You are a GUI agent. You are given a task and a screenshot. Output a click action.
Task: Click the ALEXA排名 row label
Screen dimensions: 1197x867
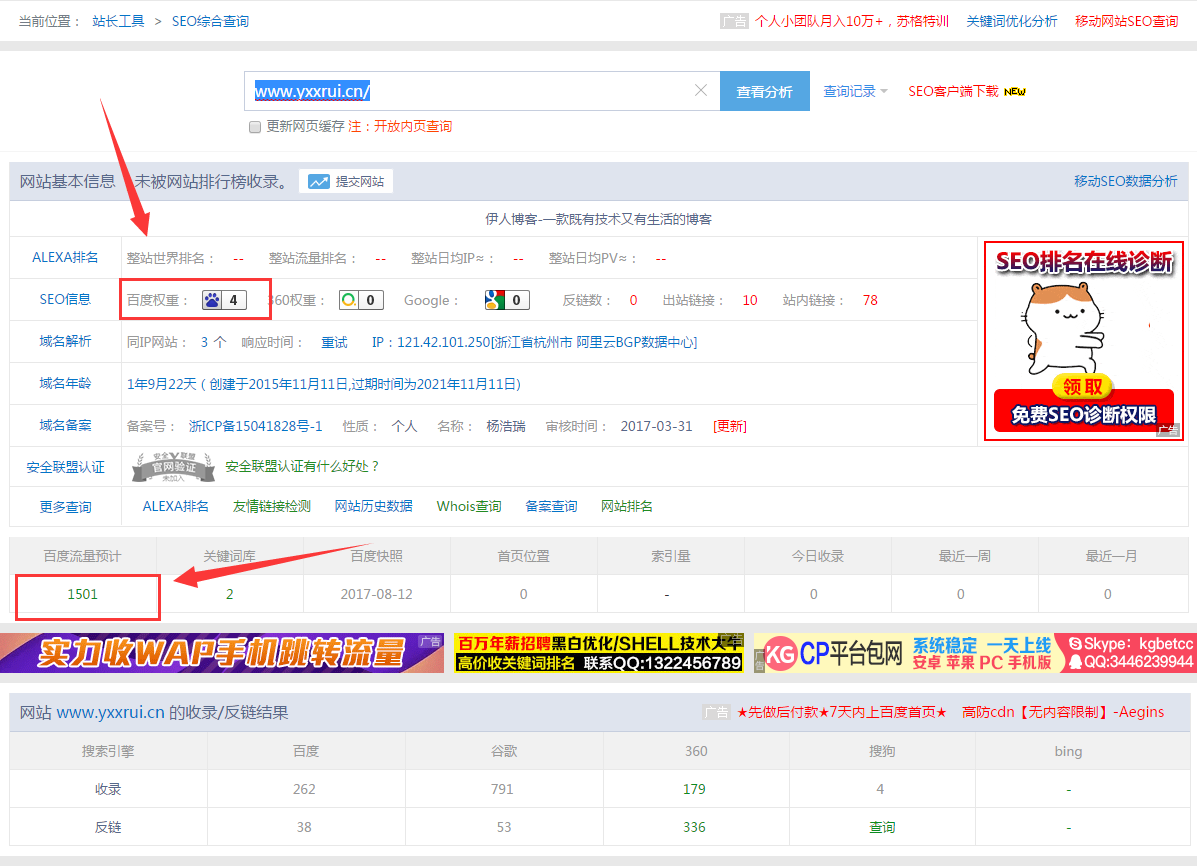click(x=65, y=257)
